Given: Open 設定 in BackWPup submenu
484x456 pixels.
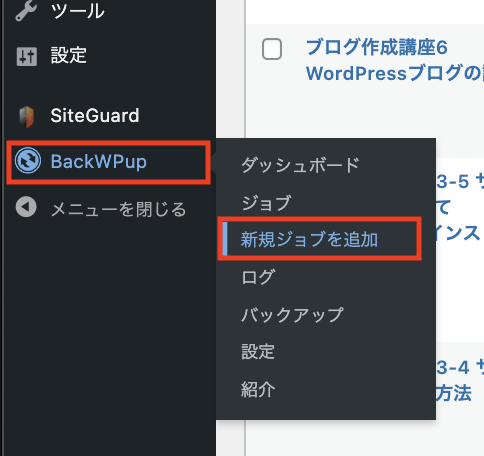Looking at the screenshot, I should click(x=258, y=352).
